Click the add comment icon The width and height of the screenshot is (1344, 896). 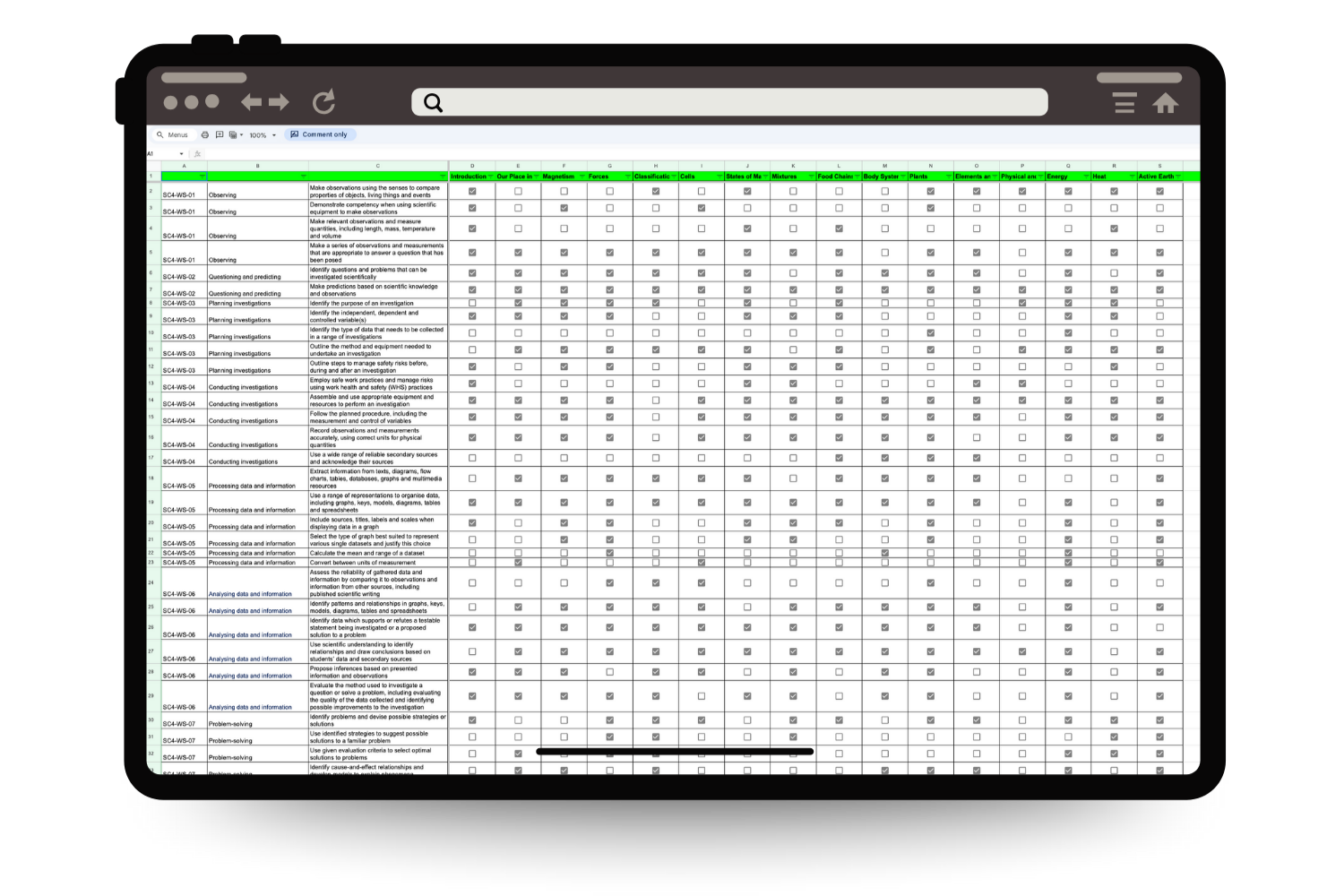click(220, 135)
